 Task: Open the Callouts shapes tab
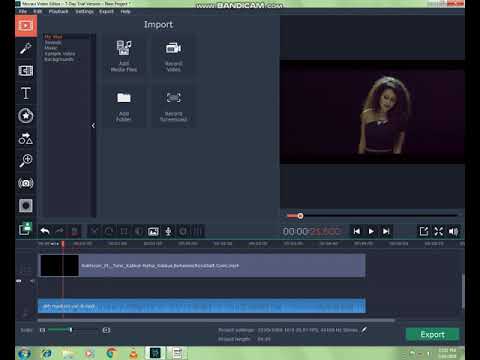26,138
